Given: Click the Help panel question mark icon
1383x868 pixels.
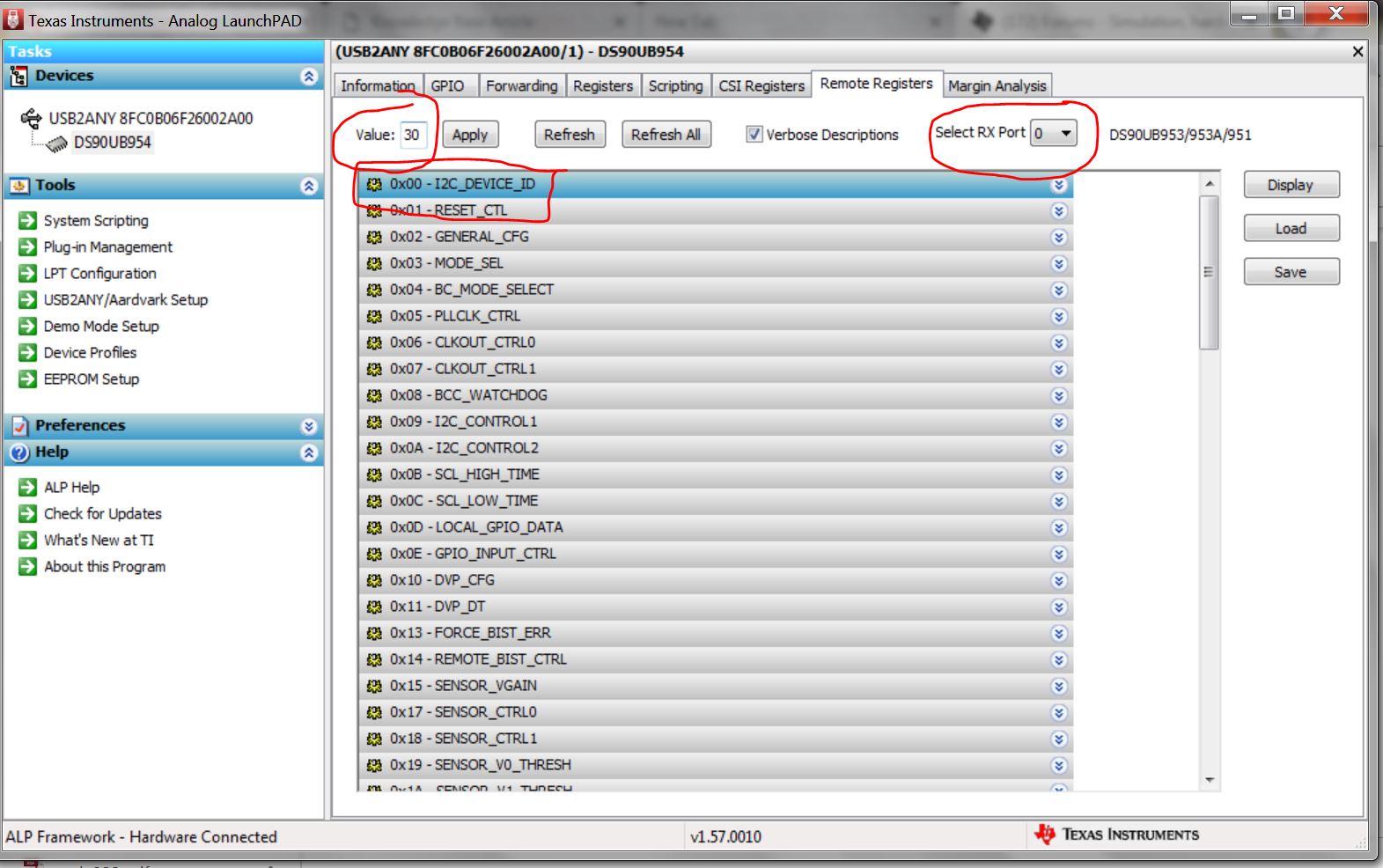Looking at the screenshot, I should [x=18, y=452].
